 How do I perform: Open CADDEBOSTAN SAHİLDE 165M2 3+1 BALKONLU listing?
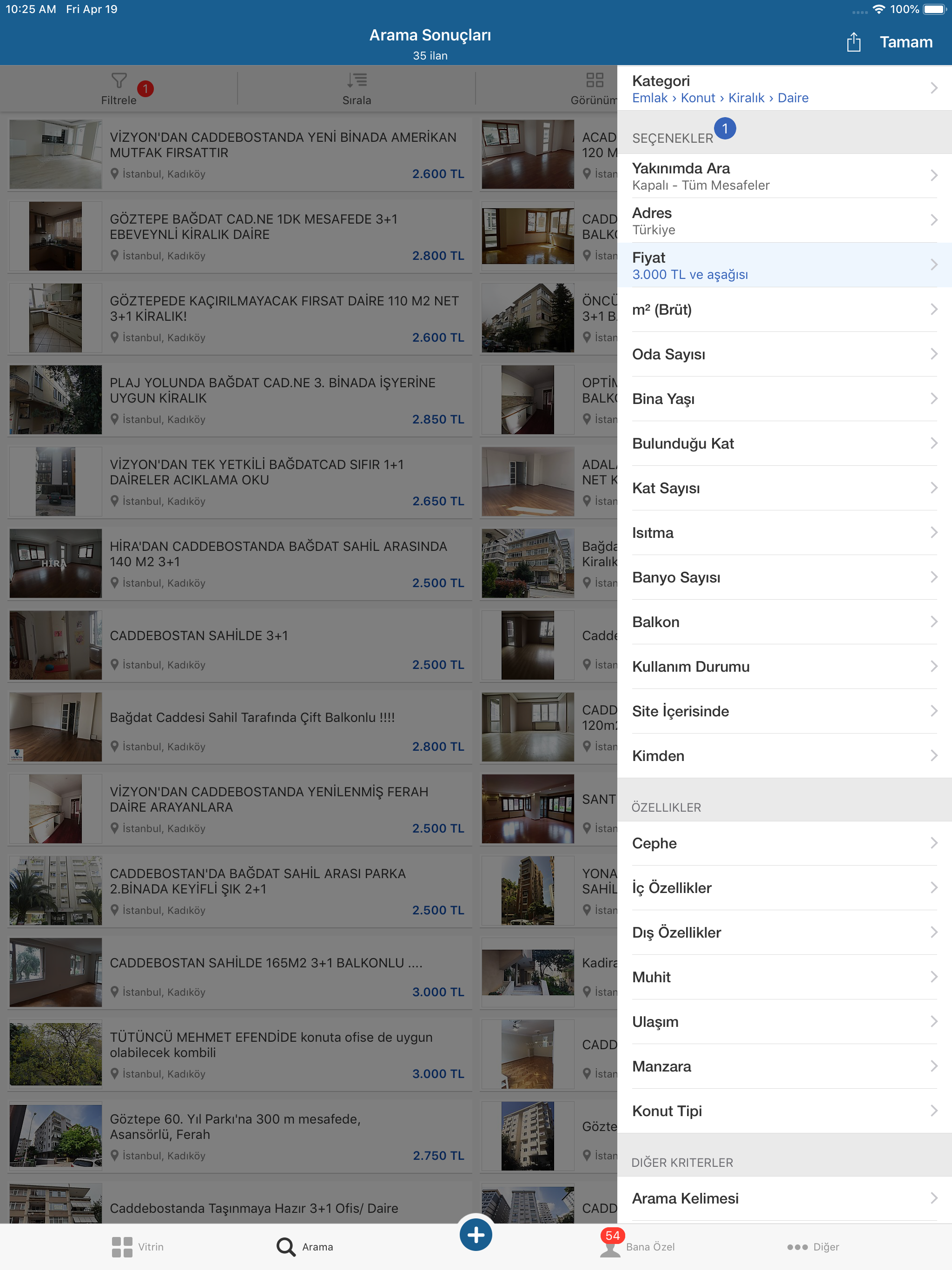coord(240,972)
